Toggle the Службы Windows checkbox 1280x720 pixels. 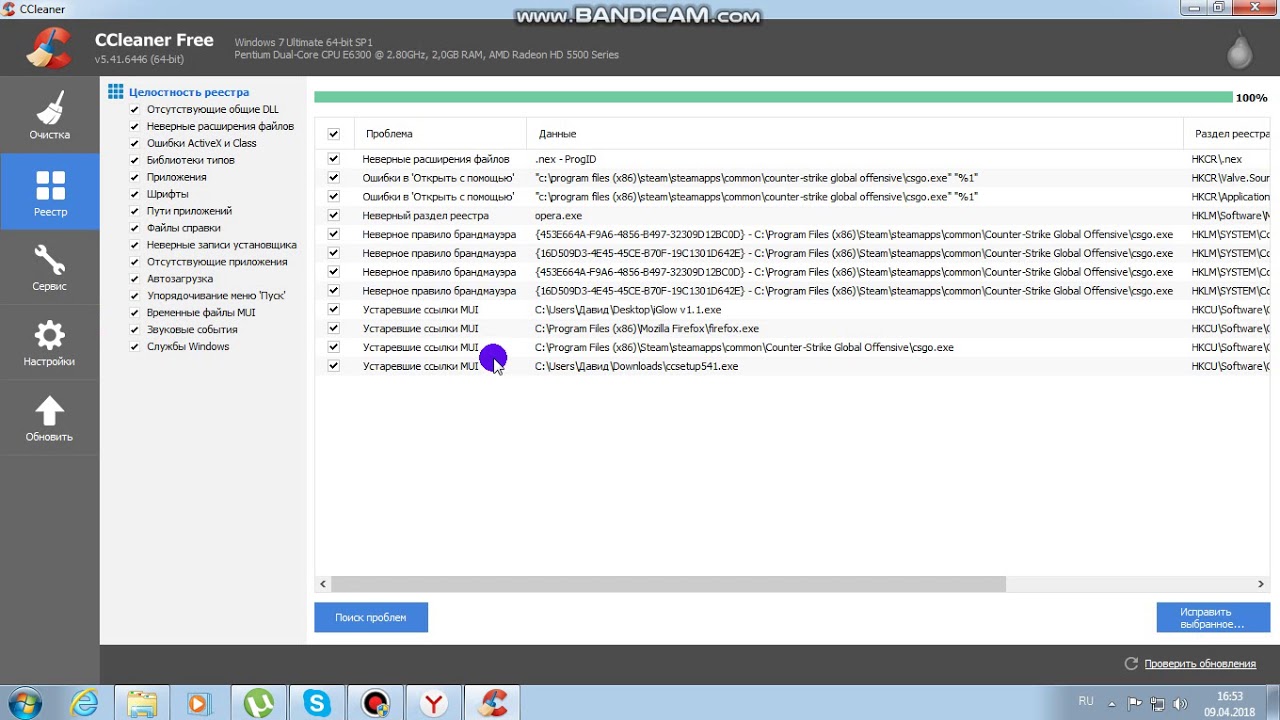point(135,347)
